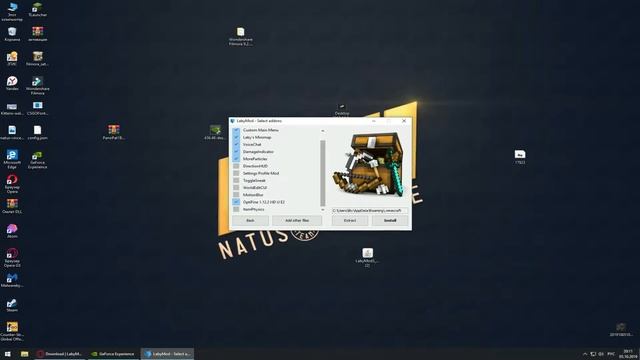Select the Malwarebytes desktop icon
The height and width of the screenshot is (360, 640).
tap(12, 280)
